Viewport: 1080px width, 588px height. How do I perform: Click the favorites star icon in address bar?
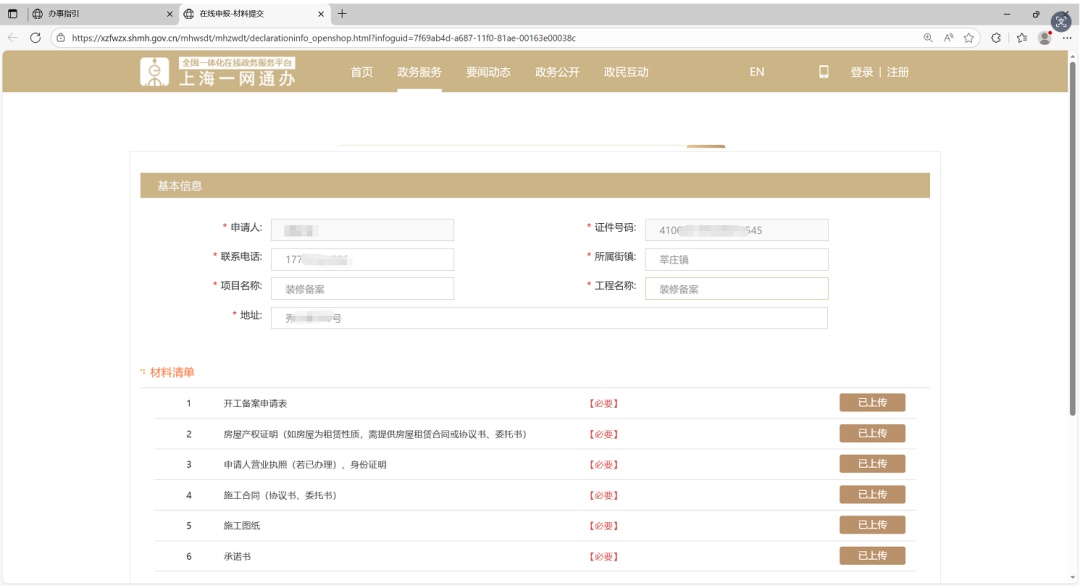[x=968, y=38]
